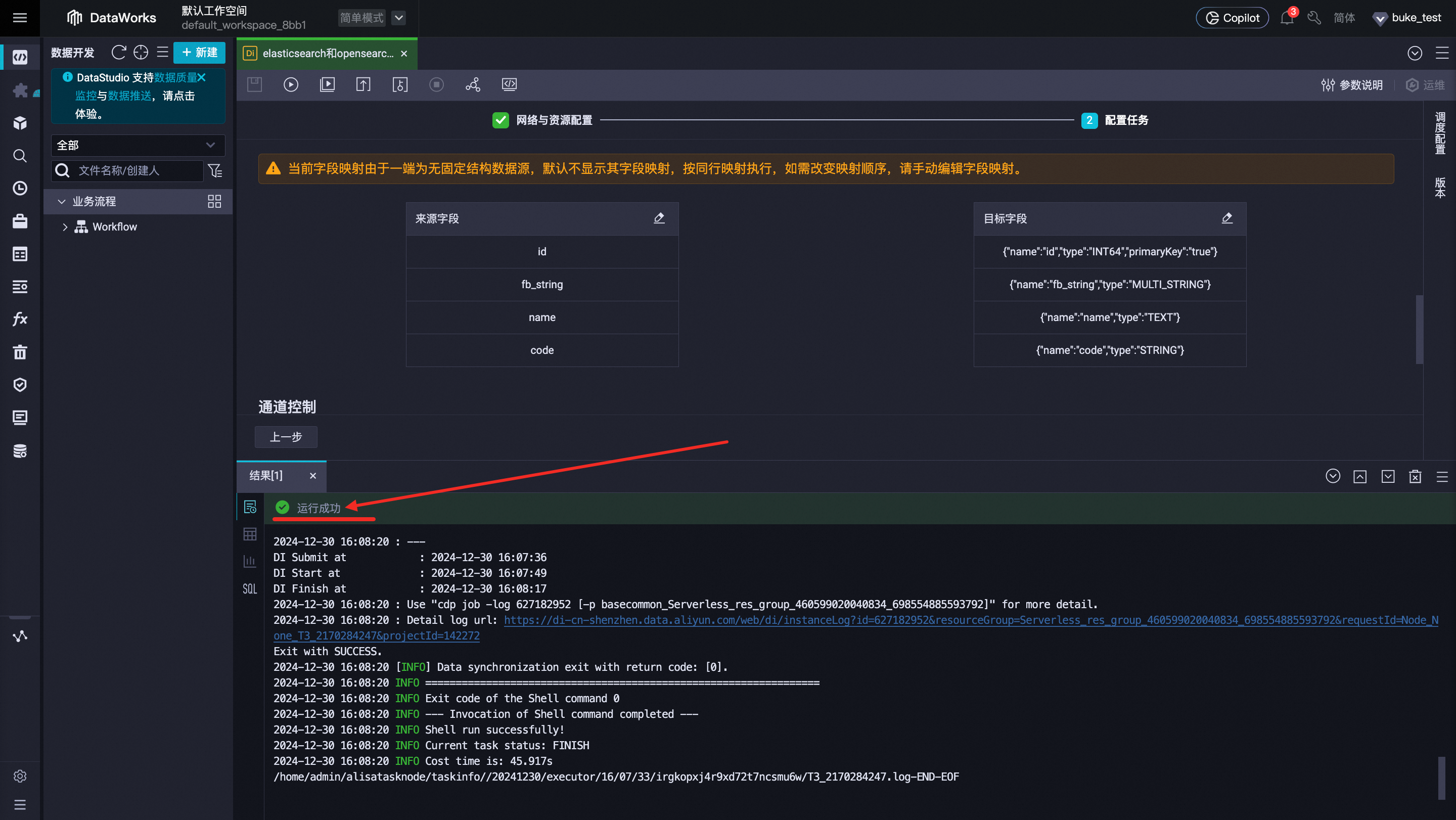Open the 调度配置 side panel tab
1456x820 pixels.
click(1440, 133)
